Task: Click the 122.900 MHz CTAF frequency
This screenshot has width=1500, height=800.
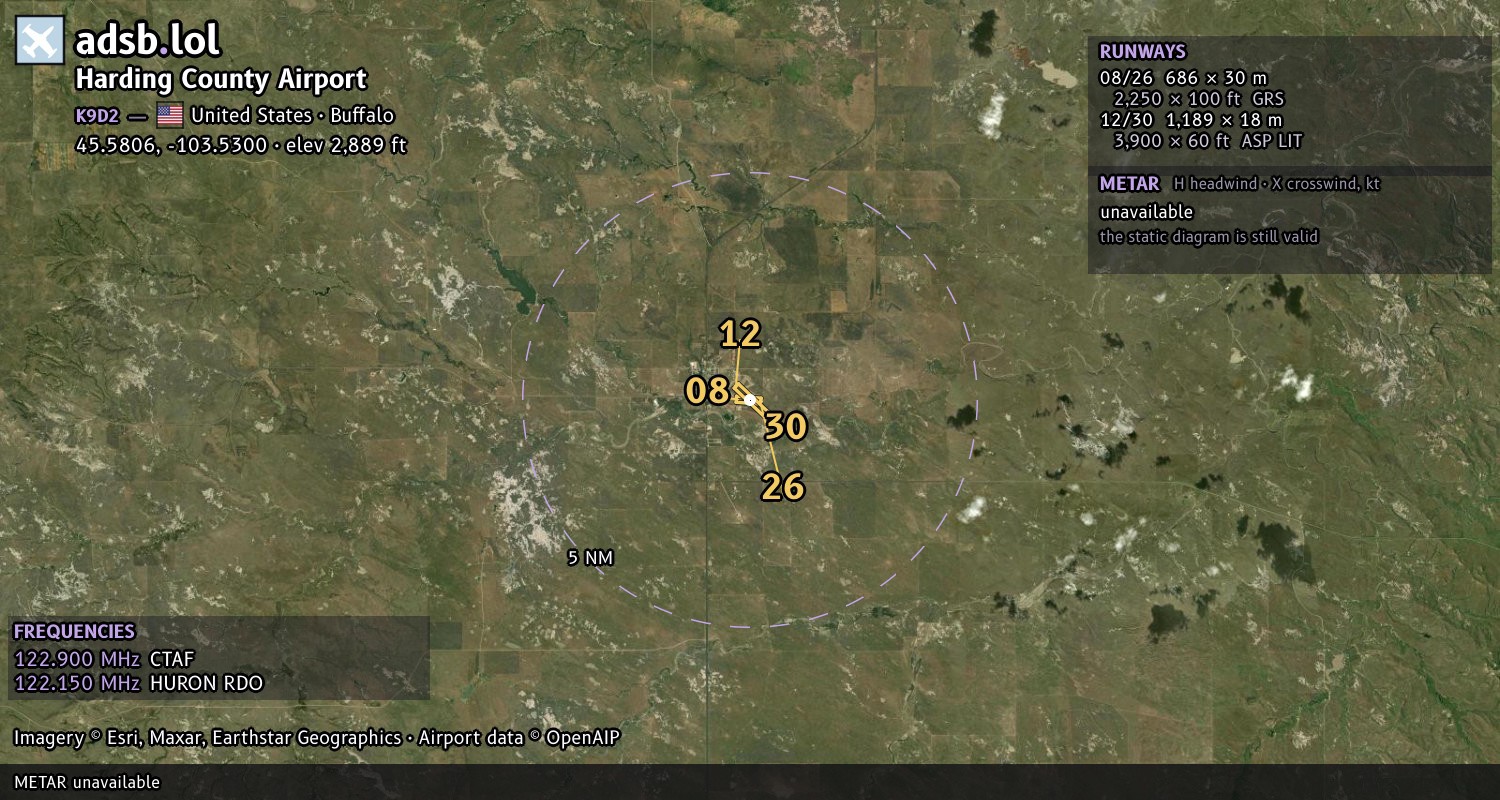Action: click(104, 659)
